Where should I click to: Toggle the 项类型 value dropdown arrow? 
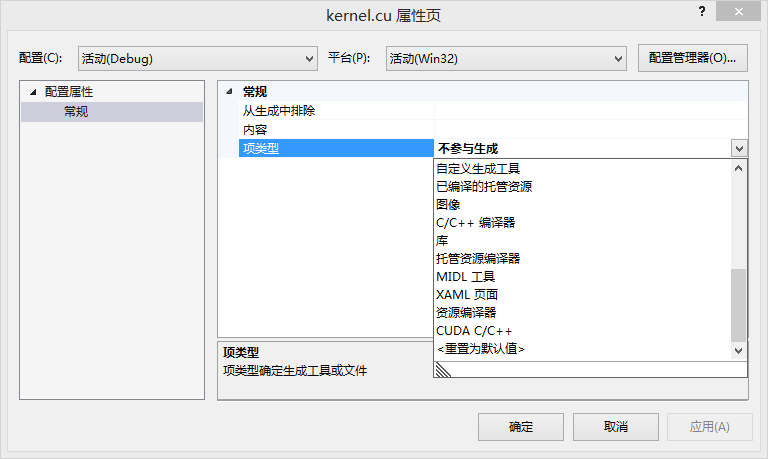coord(739,148)
